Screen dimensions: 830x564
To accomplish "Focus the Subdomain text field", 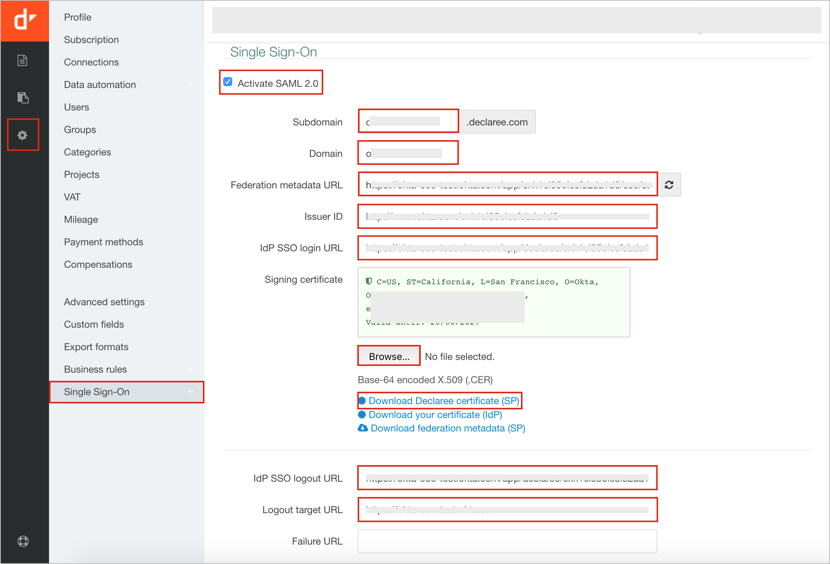I will (408, 122).
